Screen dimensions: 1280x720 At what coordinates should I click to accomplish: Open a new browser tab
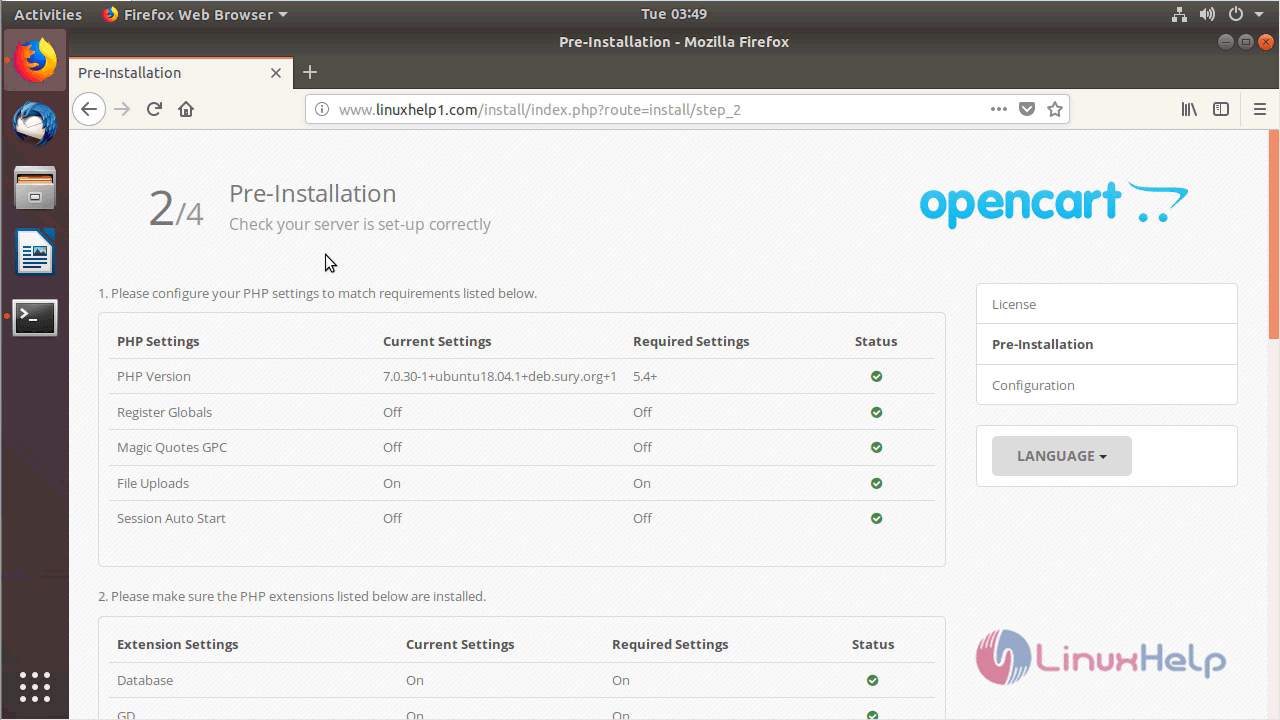click(x=310, y=72)
